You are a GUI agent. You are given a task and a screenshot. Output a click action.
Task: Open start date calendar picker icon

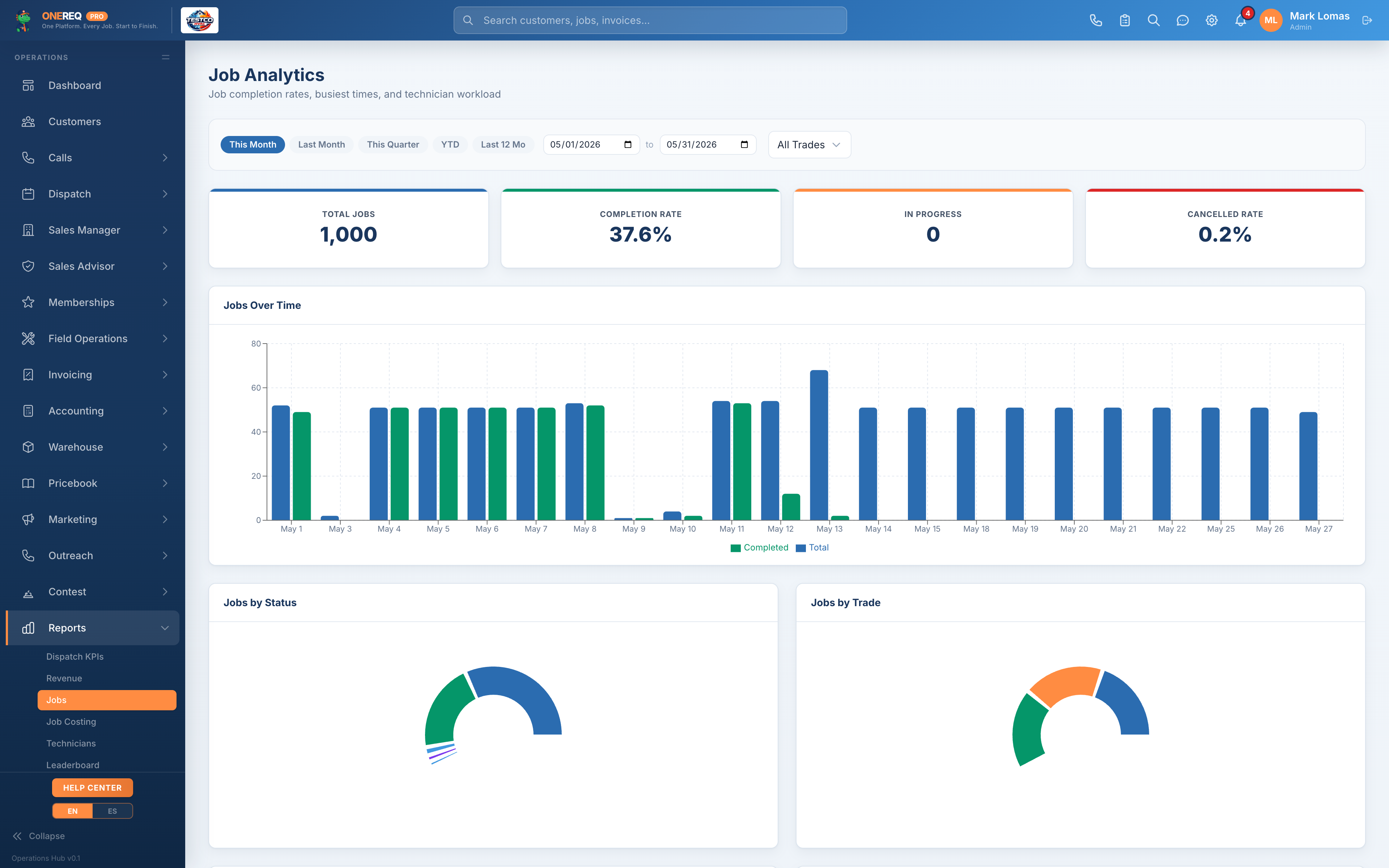tap(628, 145)
